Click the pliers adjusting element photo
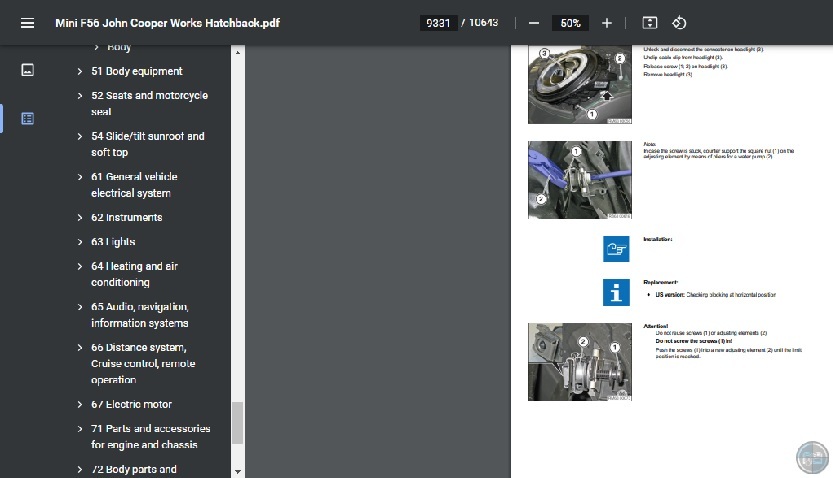 pos(580,180)
